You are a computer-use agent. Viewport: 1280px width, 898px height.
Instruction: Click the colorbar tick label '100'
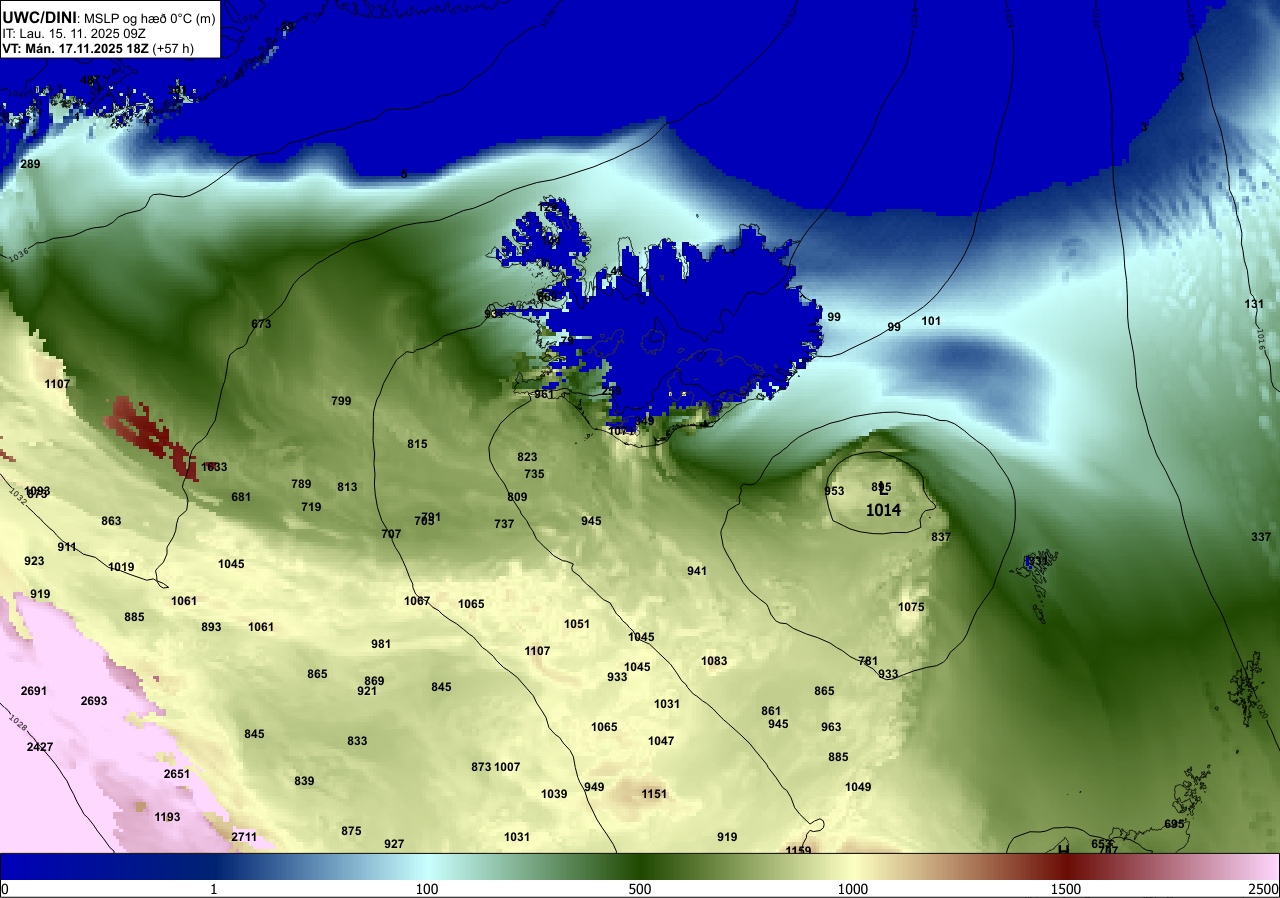427,889
